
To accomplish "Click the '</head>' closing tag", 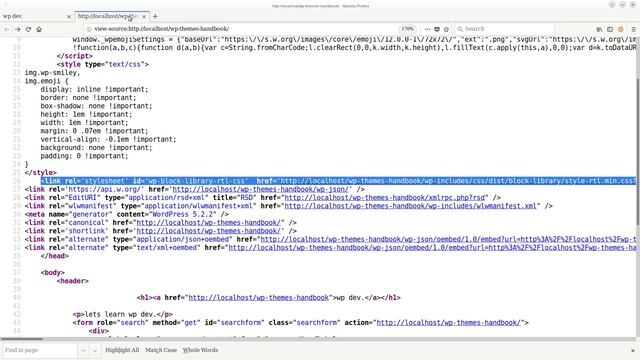I will click(55, 256).
